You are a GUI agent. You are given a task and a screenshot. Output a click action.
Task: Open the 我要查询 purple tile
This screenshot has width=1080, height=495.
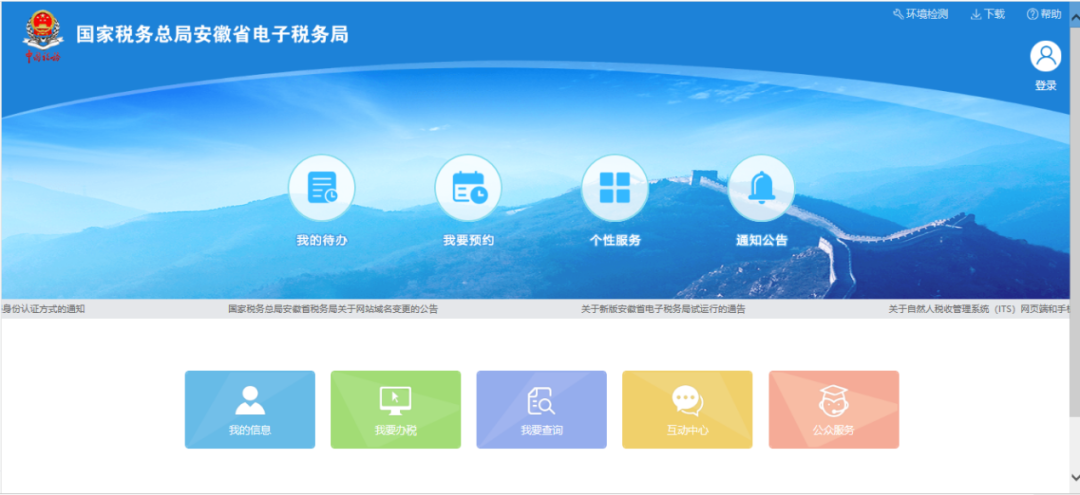point(541,410)
